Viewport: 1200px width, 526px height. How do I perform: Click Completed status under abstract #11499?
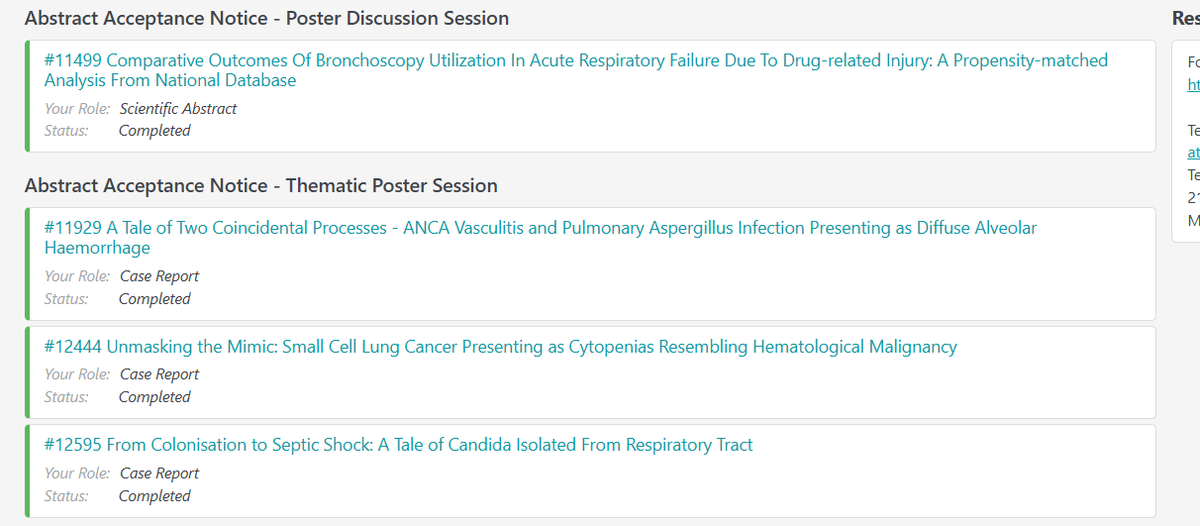154,131
